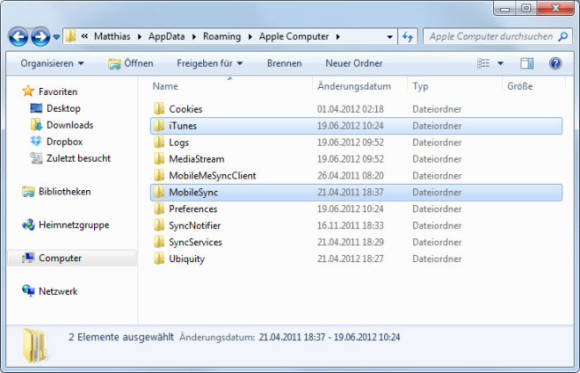Refresh the folder view
Image resolution: width=580 pixels, height=373 pixels.
pyautogui.click(x=407, y=37)
